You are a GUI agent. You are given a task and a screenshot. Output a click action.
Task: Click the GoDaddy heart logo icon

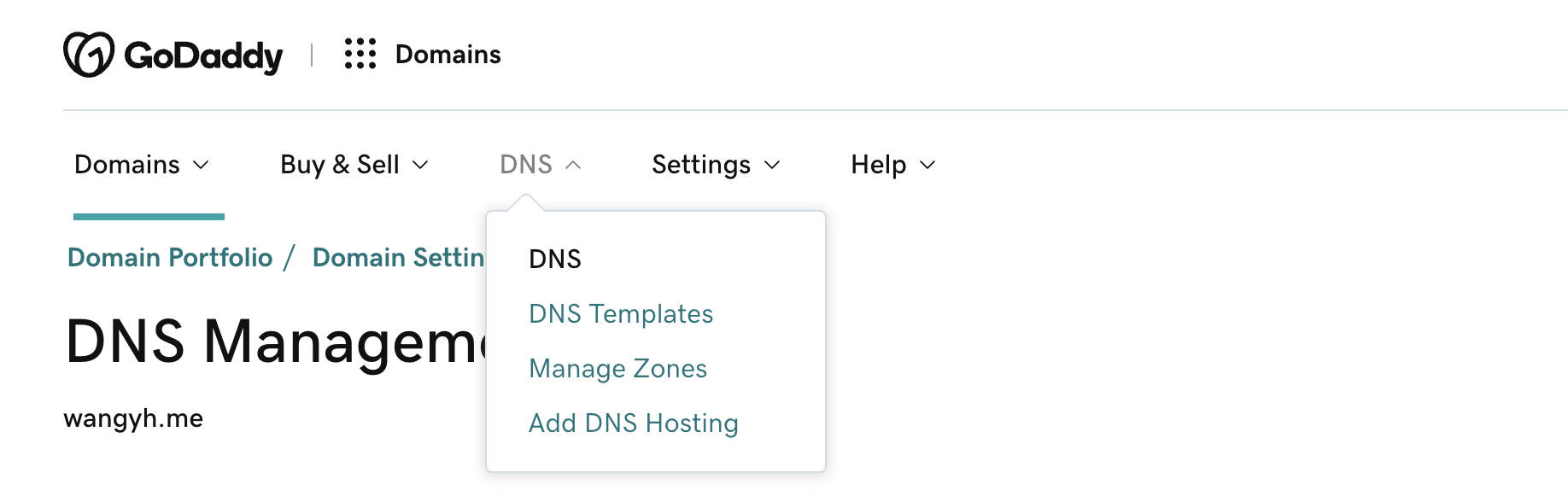coord(88,55)
